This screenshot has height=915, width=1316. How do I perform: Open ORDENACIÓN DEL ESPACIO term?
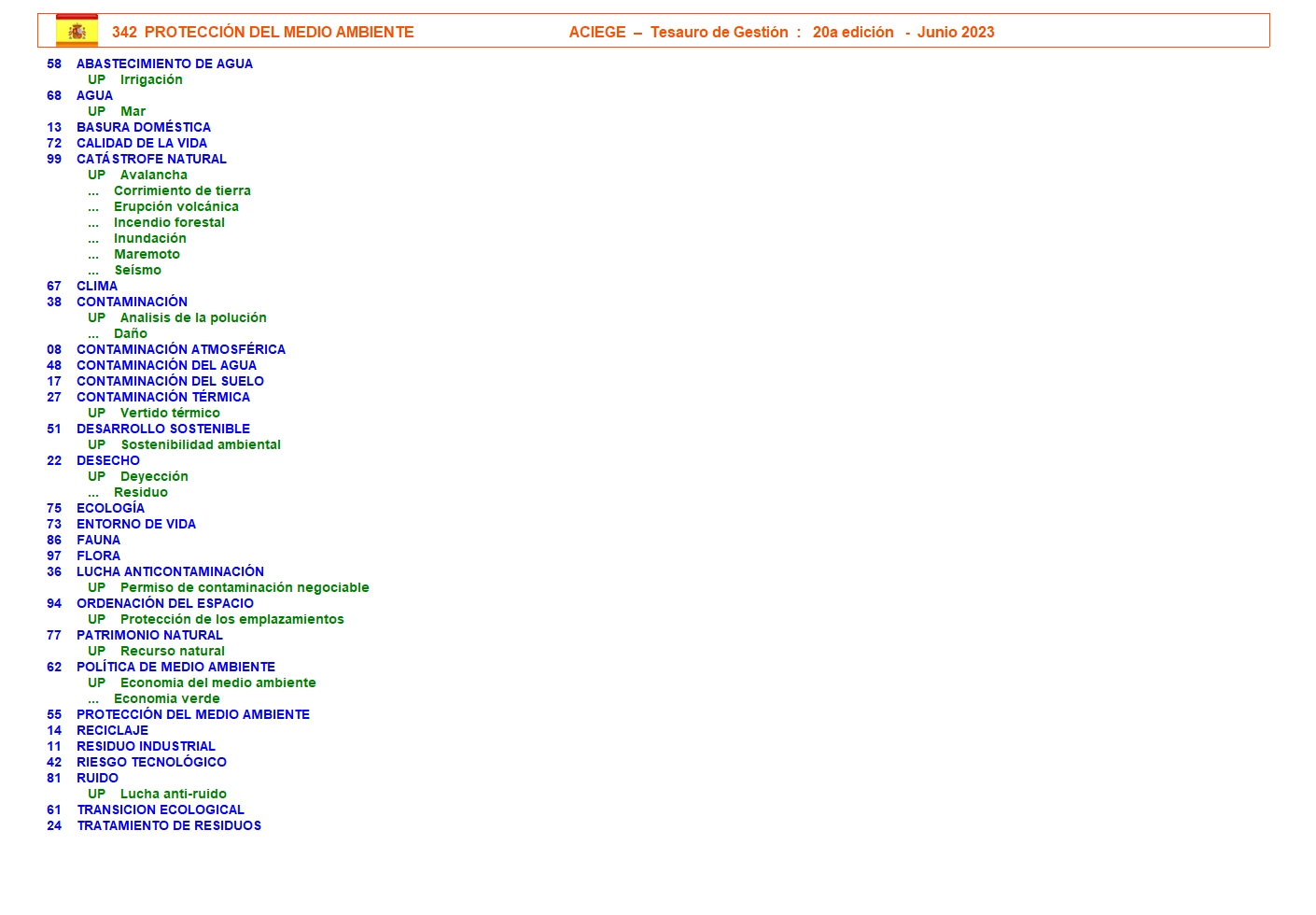[x=164, y=603]
